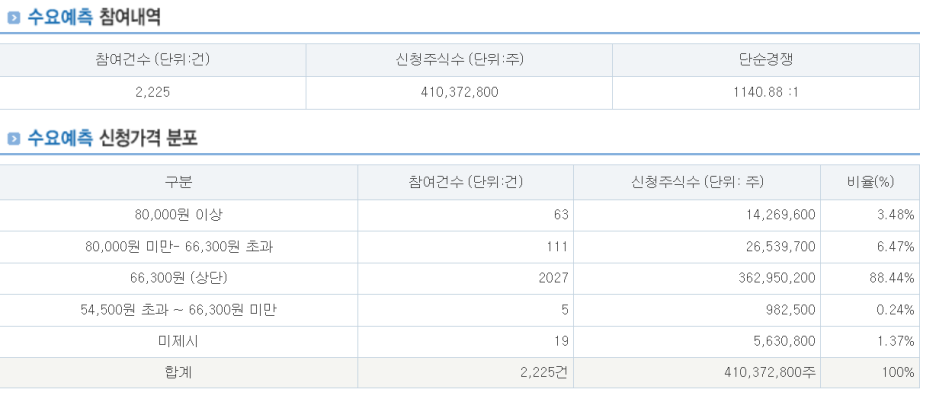Viewport: 936px width, 402px height.
Task: Click the 2027 participation count cell
Action: point(466,278)
